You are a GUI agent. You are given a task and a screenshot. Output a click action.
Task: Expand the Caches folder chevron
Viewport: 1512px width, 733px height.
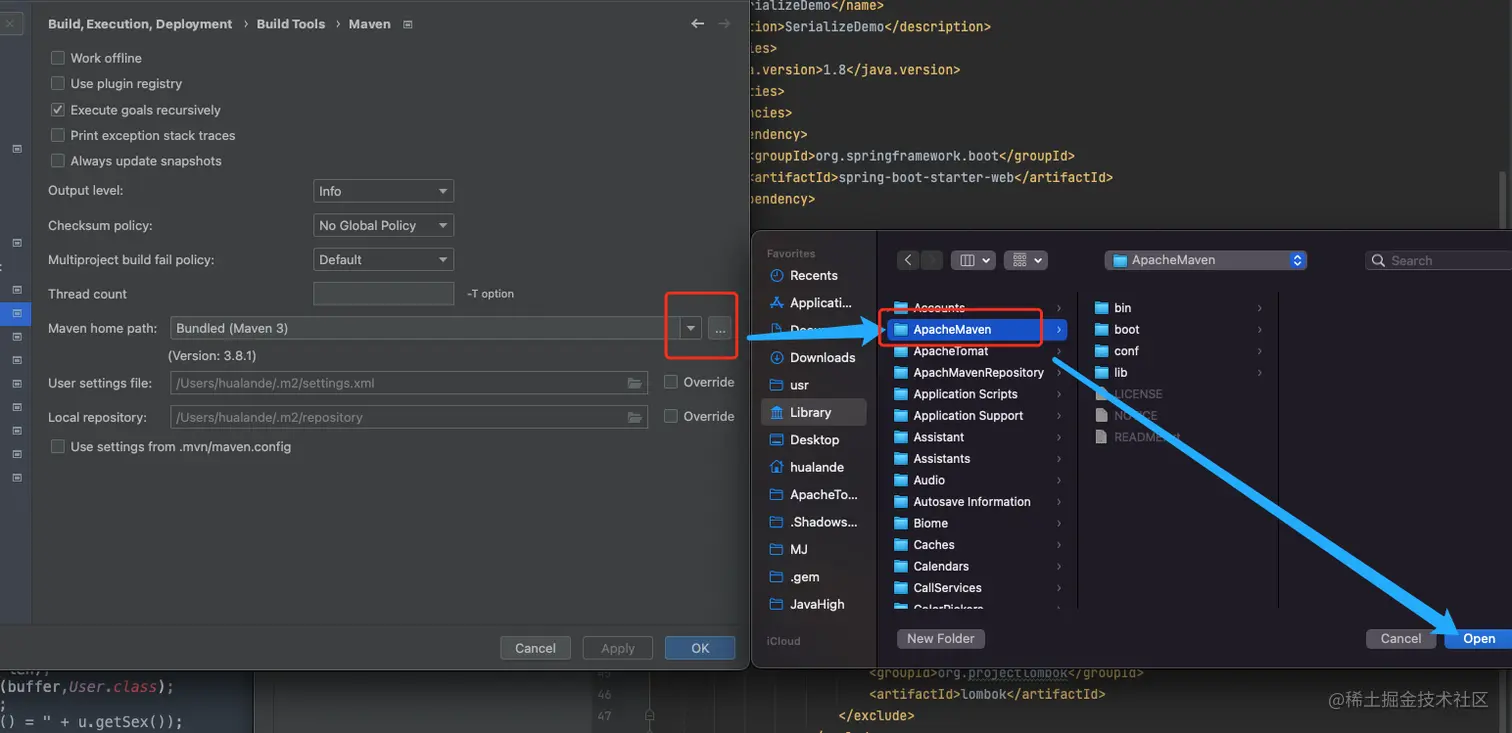pyautogui.click(x=1059, y=545)
